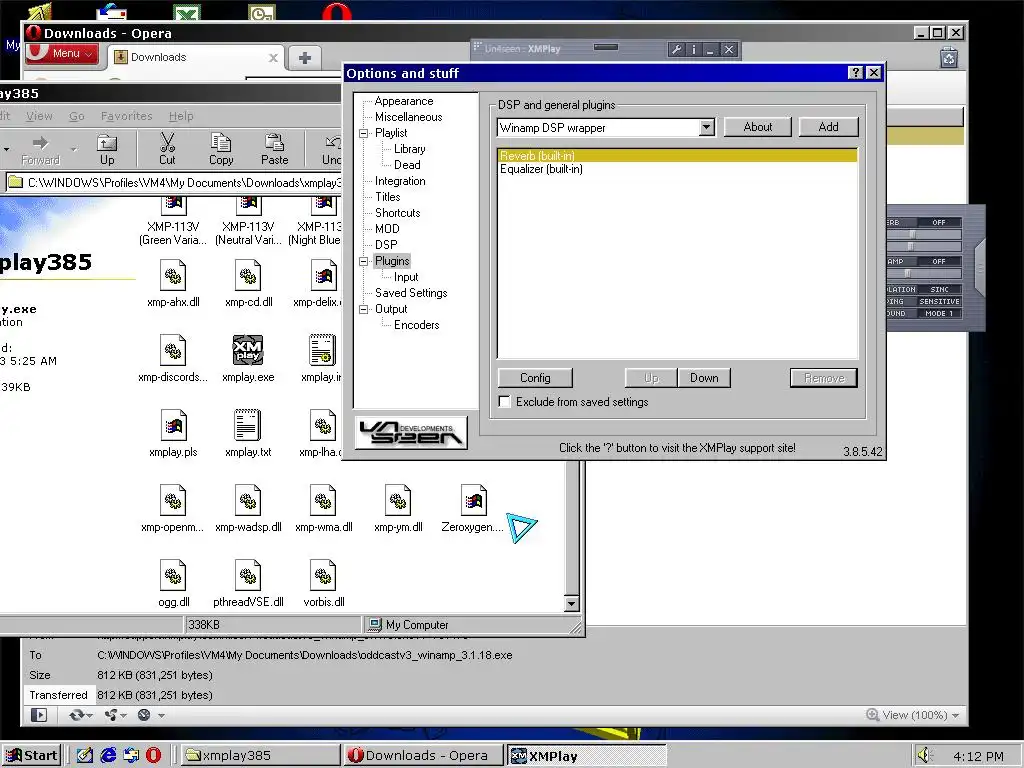Open the Opera Menu dropdown
1024x768 pixels.
pos(63,54)
